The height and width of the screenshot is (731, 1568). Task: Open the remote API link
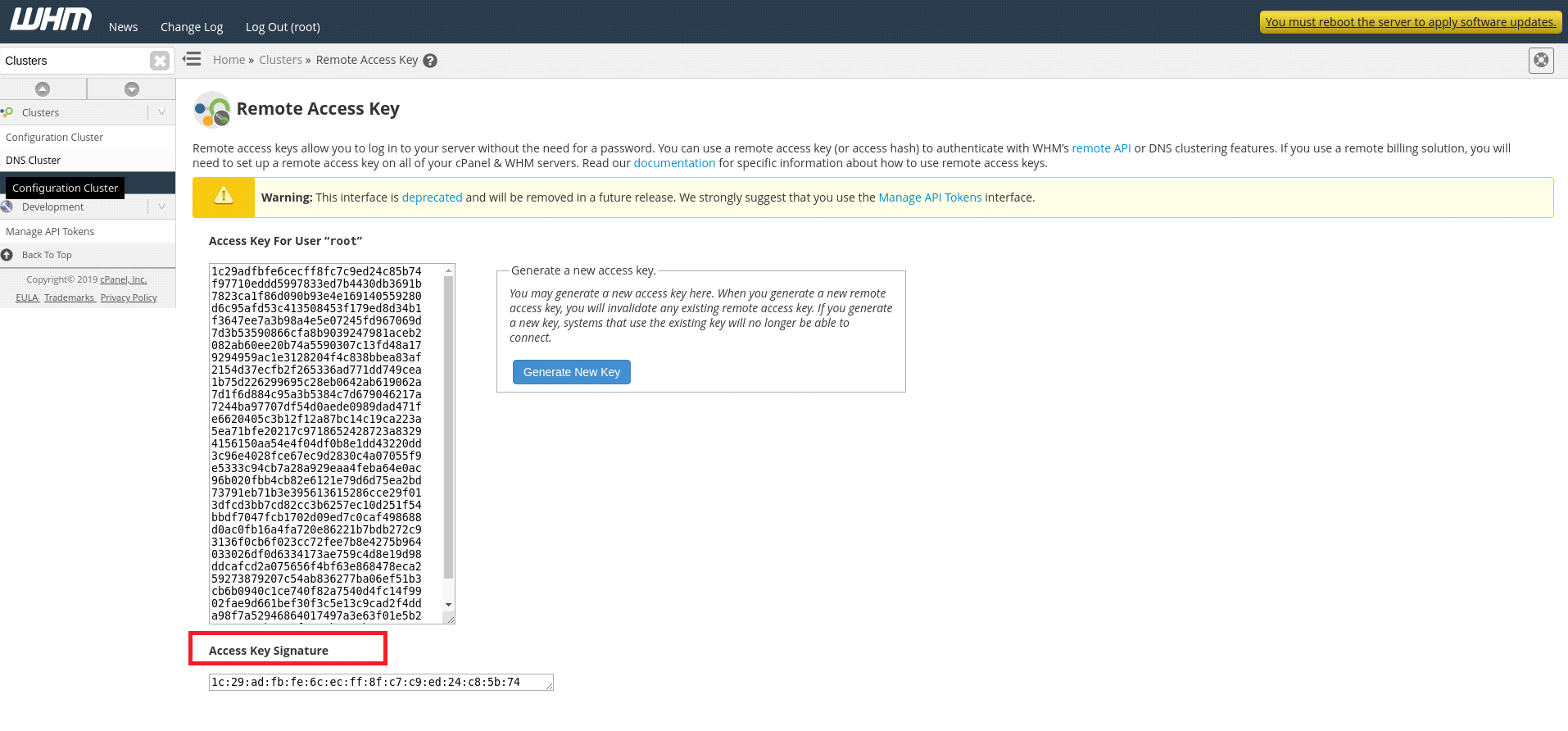pyautogui.click(x=1101, y=148)
